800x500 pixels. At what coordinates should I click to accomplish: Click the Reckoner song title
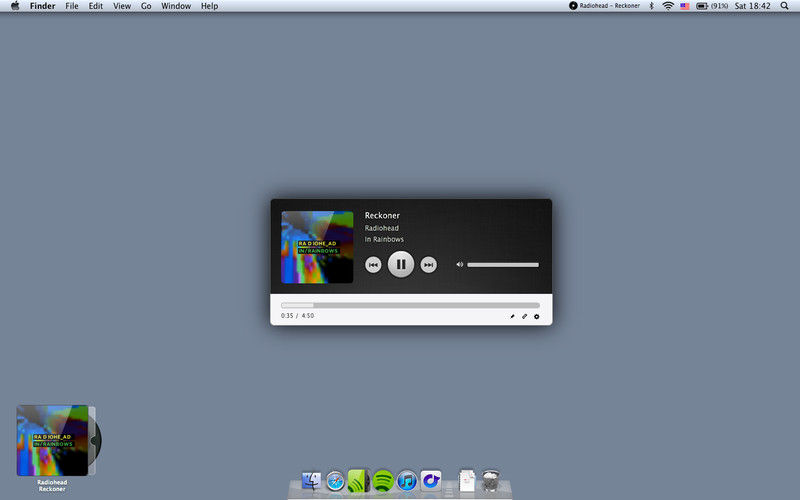pyautogui.click(x=382, y=215)
